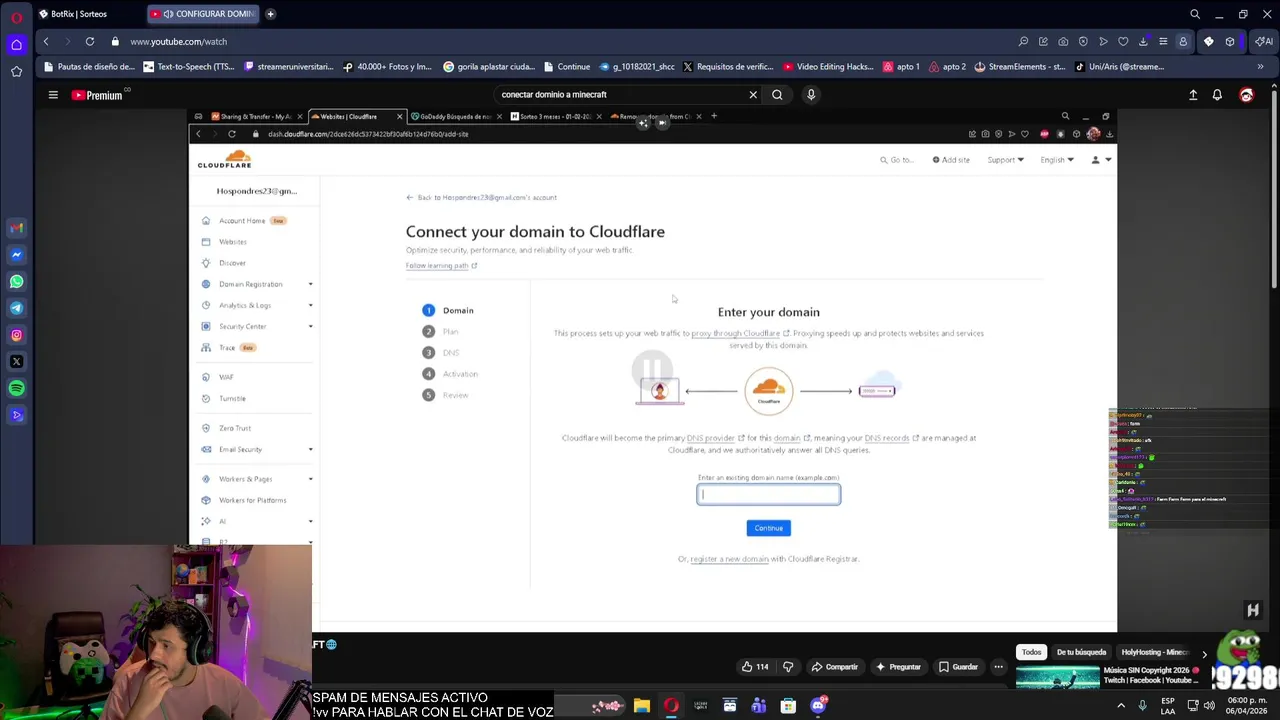Run YouTube search magnifier button
This screenshot has height=720, width=1280.
pyautogui.click(x=777, y=95)
